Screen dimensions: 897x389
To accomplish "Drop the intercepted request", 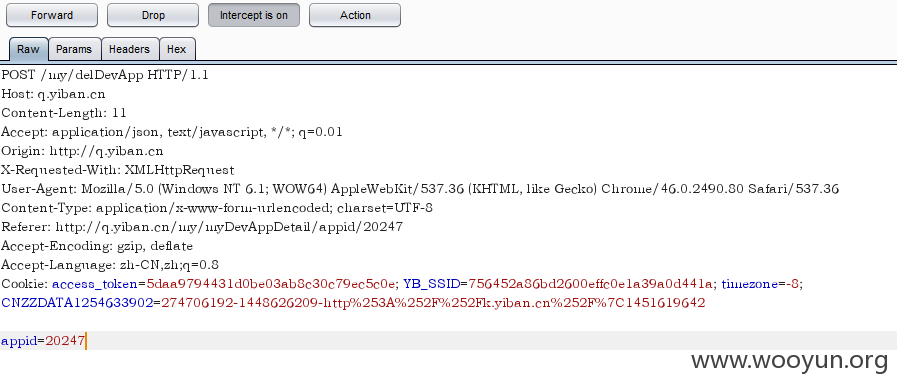I will [153, 15].
